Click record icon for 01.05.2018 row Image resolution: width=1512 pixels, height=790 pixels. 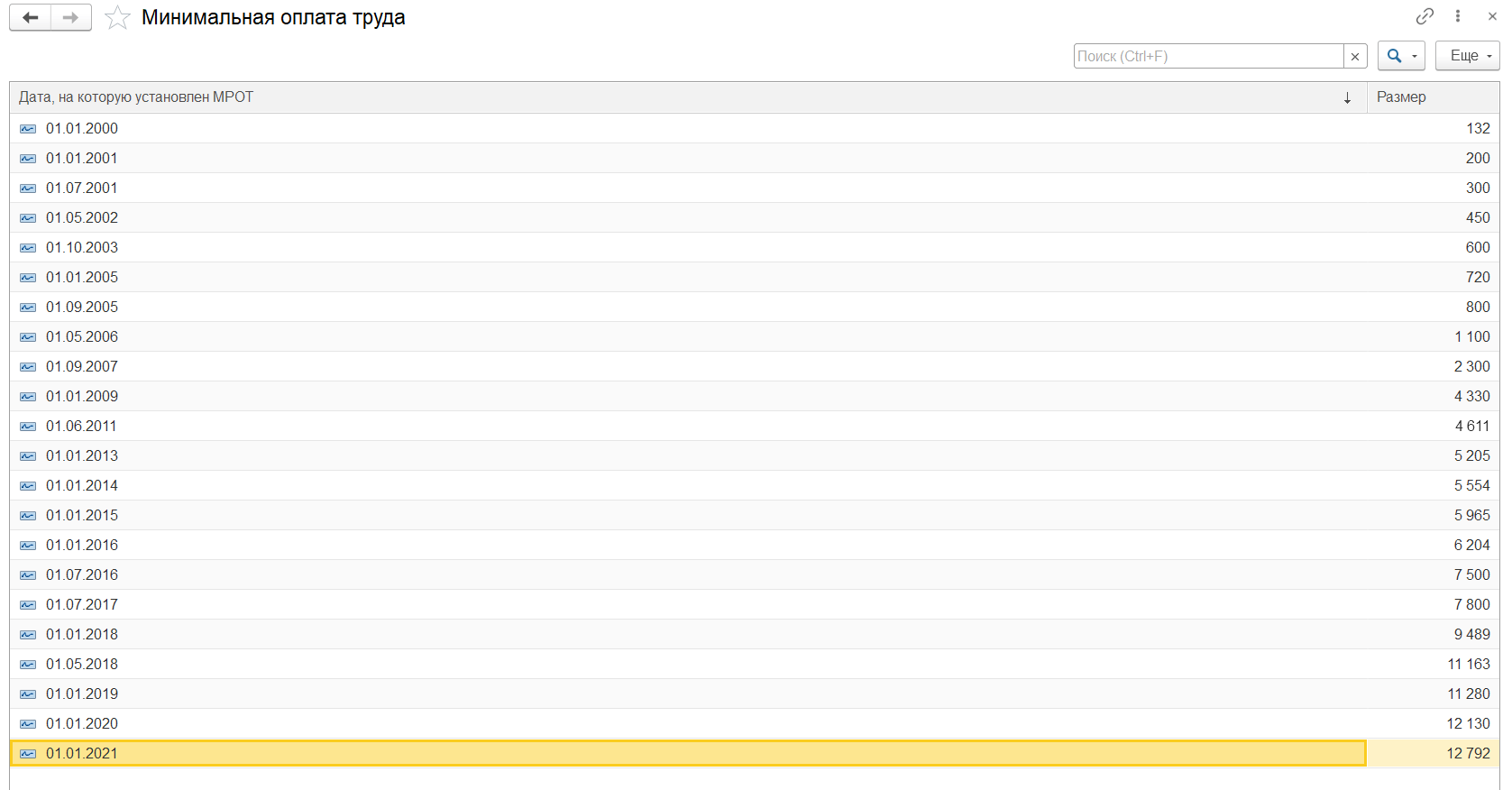point(28,665)
